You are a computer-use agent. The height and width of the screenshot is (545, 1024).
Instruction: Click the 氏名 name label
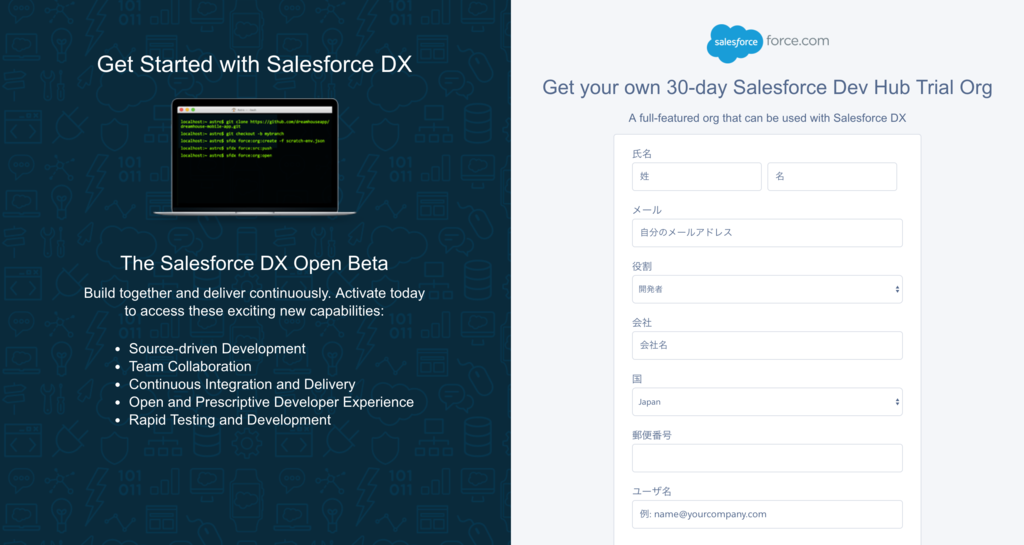(x=642, y=153)
